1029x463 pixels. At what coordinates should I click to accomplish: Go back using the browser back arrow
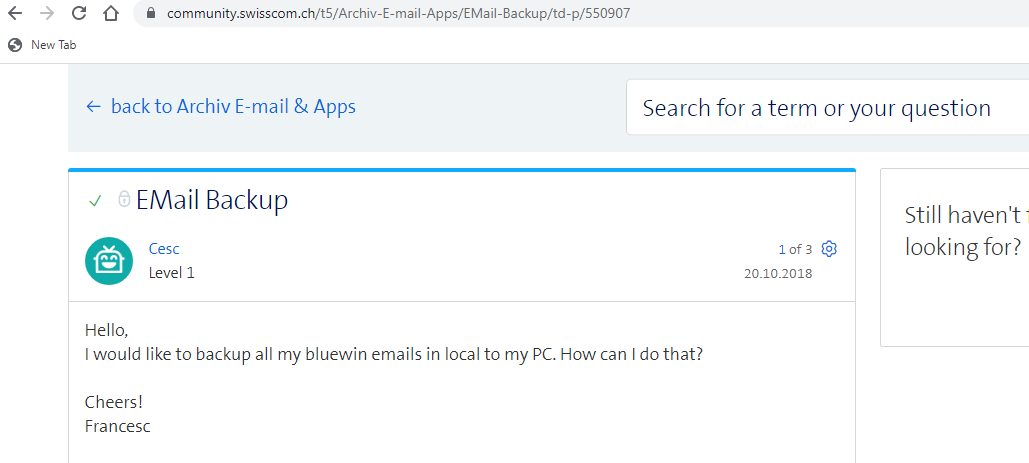(14, 13)
